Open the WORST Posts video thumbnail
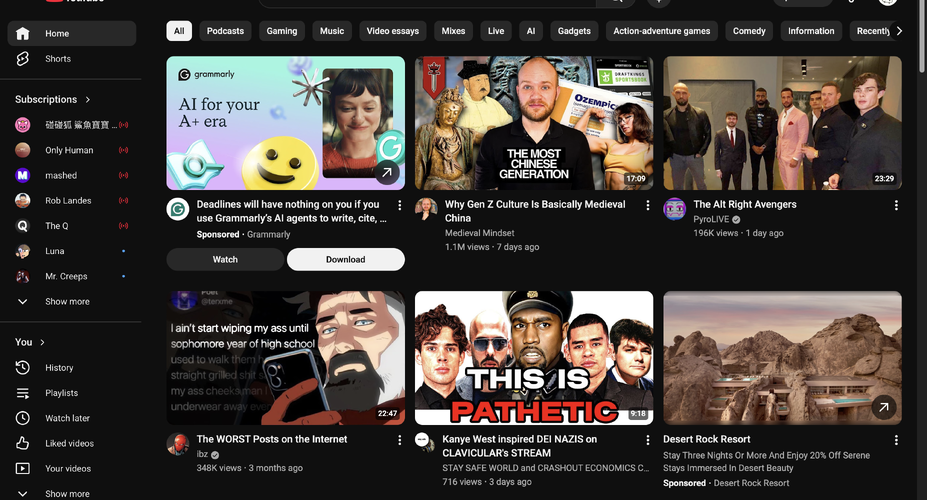This screenshot has width=927, height=500. [x=286, y=358]
